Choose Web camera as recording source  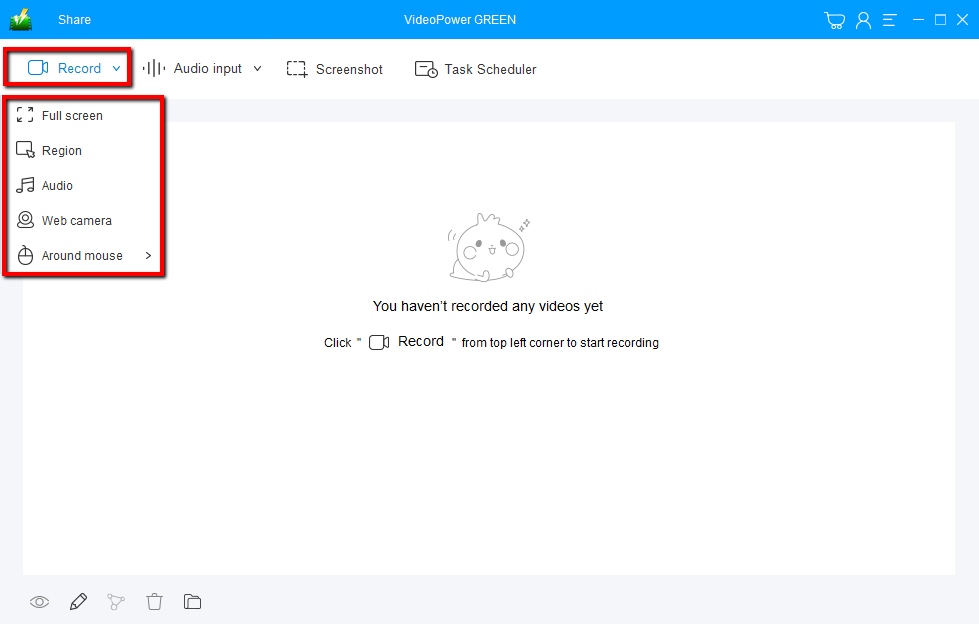(x=75, y=220)
